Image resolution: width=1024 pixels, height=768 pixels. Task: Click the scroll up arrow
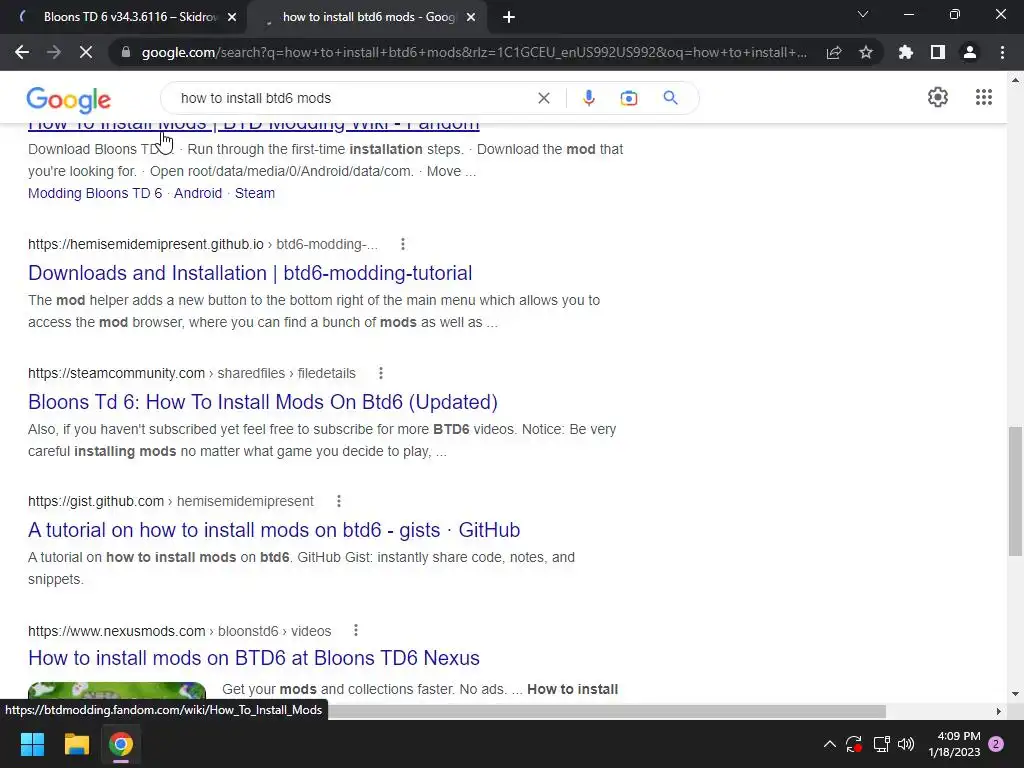pyautogui.click(x=1015, y=80)
